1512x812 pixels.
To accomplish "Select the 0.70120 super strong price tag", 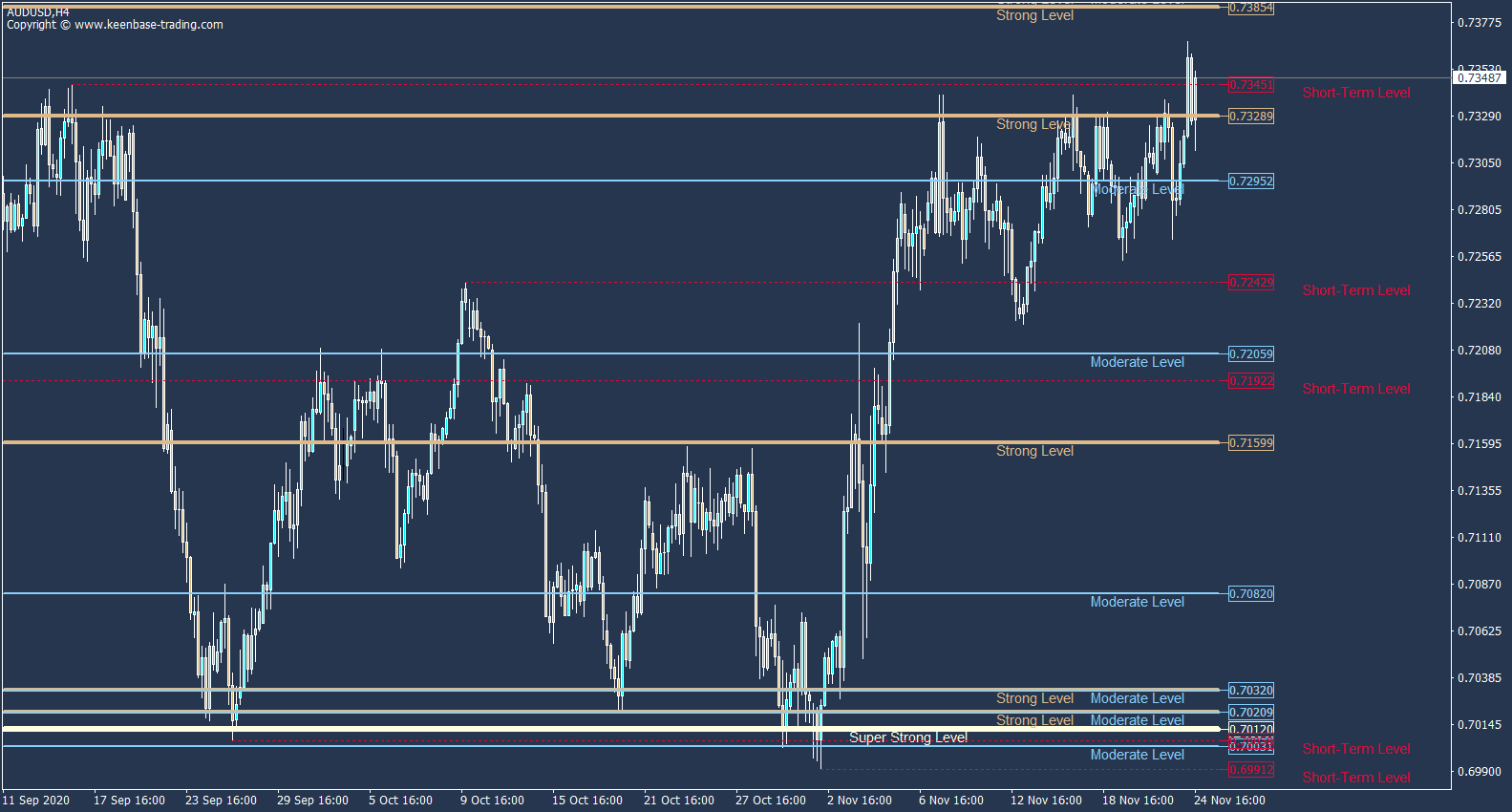I will (x=1250, y=730).
